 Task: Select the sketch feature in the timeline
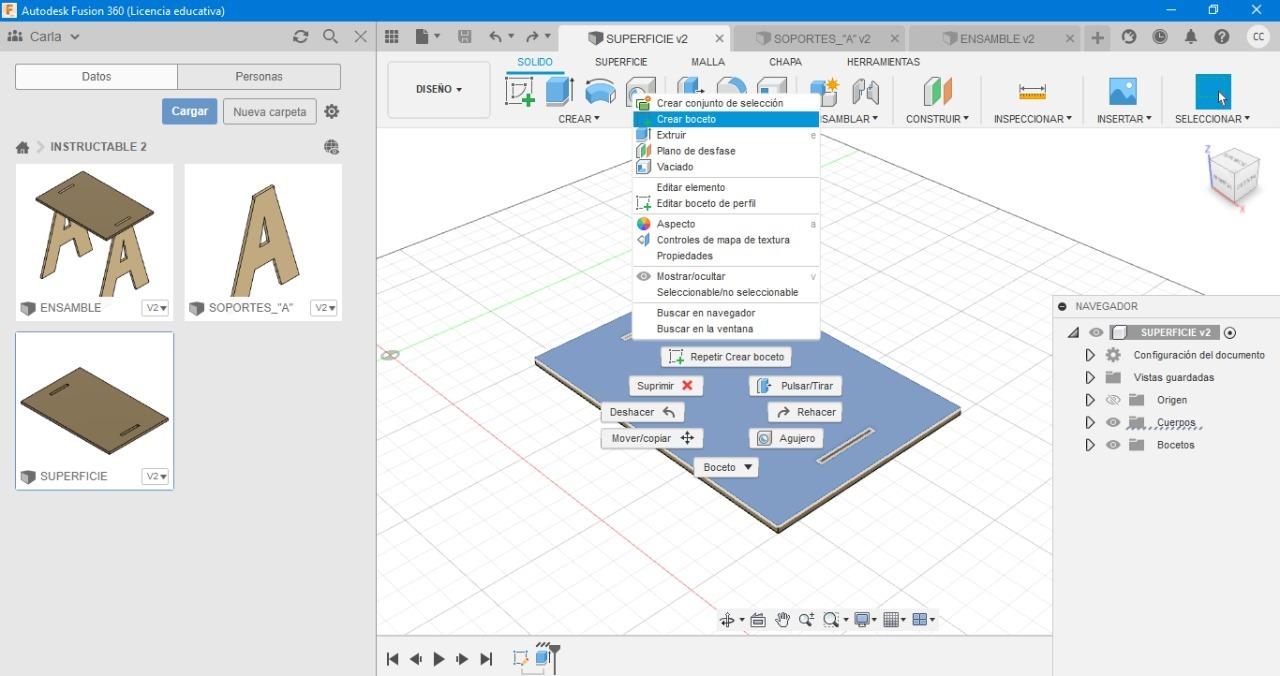click(x=520, y=658)
